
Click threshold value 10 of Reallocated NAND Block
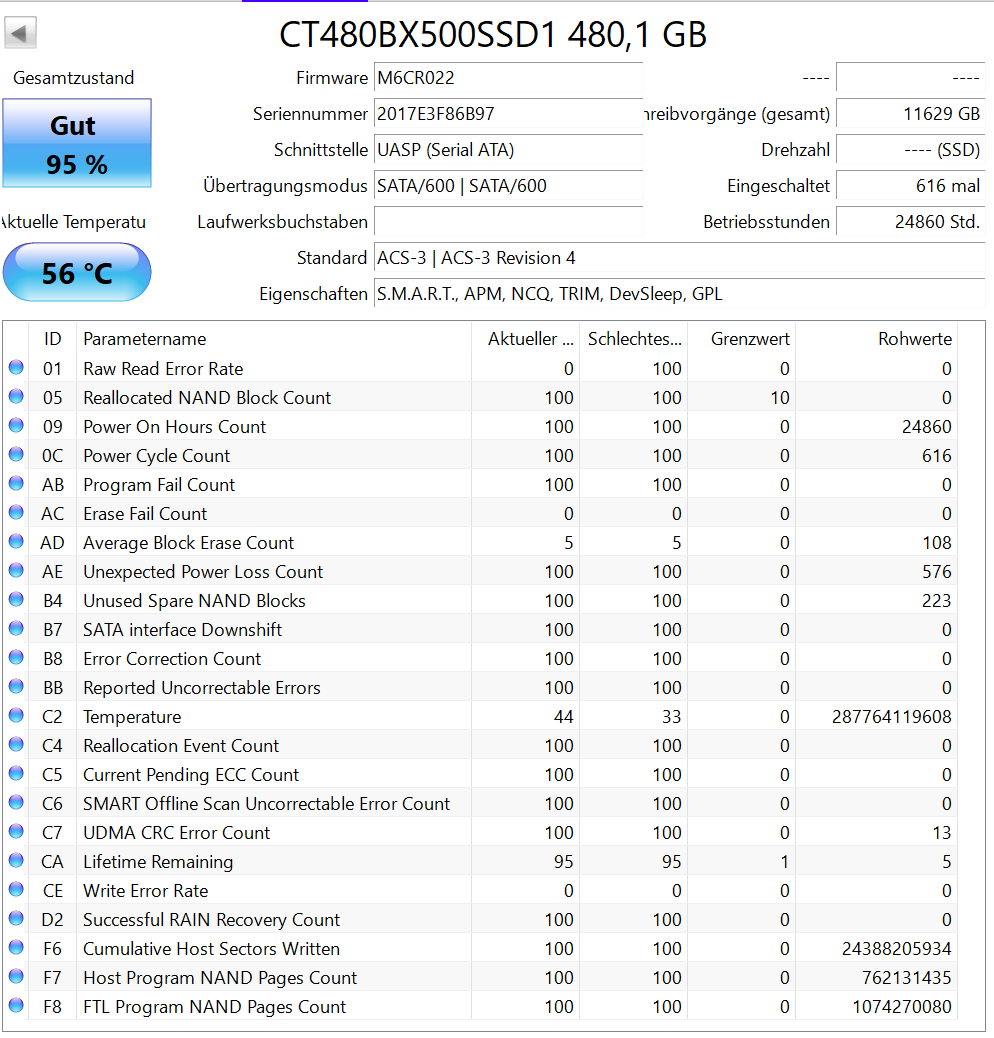[x=780, y=398]
